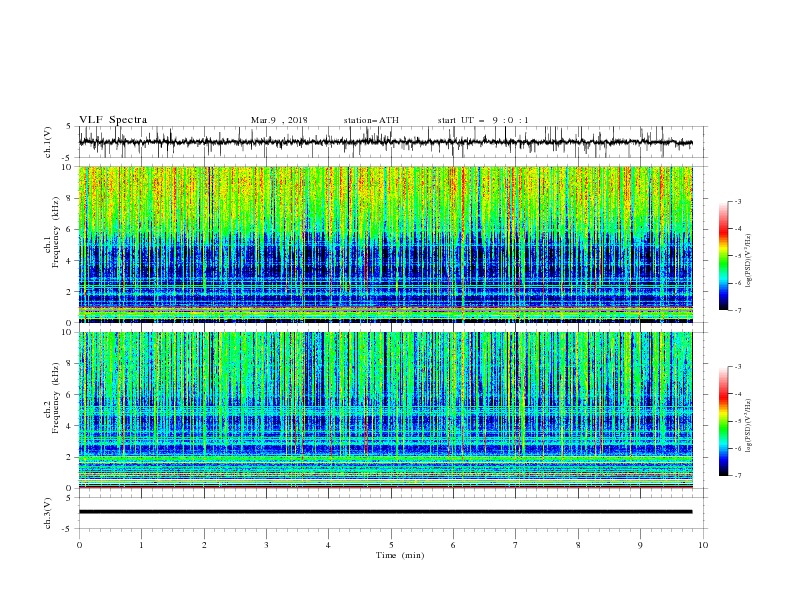Screen dimensions: 792x612
Task: Click the 'Time (min)' axis title
Action: tap(400, 555)
